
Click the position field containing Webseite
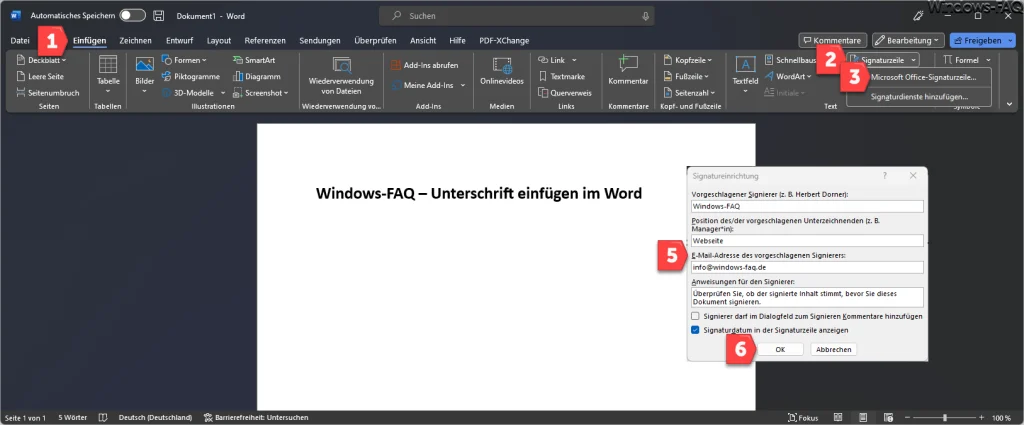pyautogui.click(x=807, y=241)
